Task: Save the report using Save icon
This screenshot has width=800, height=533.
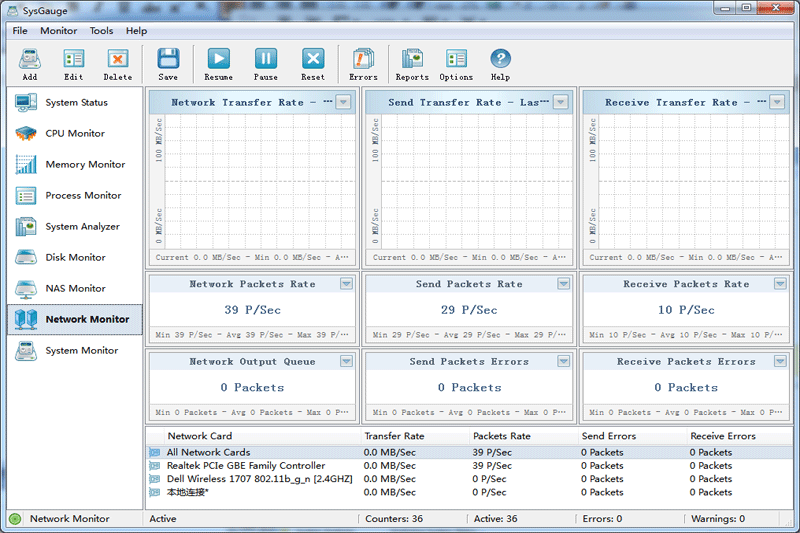Action: 168,62
